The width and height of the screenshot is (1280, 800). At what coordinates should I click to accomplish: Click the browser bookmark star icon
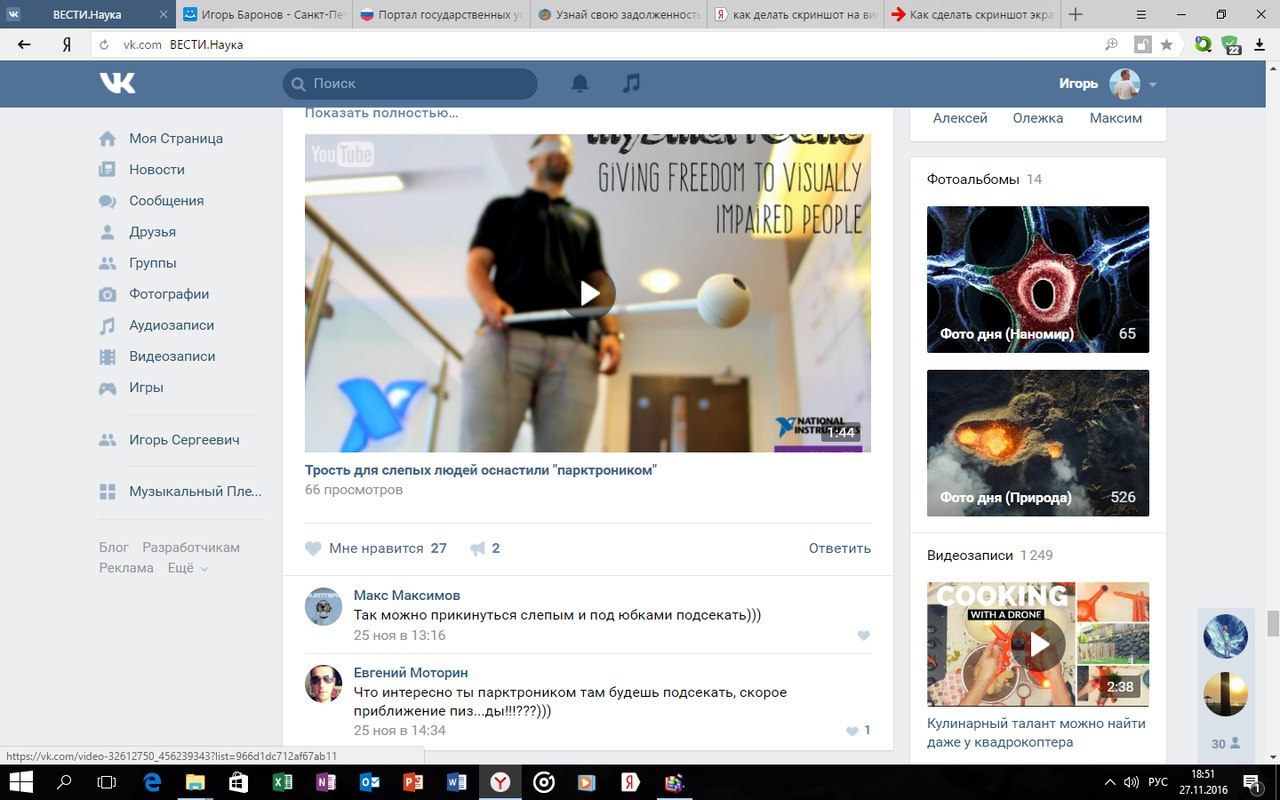(1166, 45)
